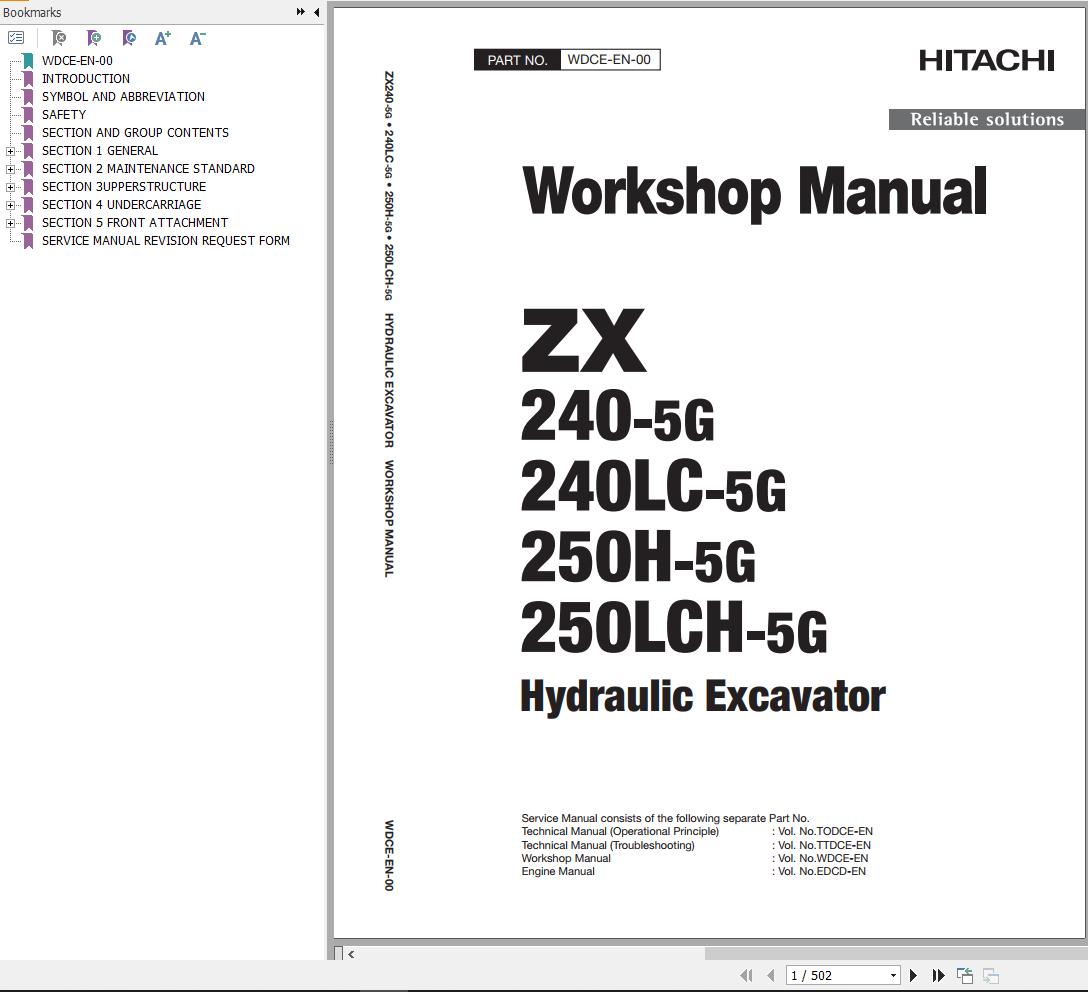Click the Bookmarks panel title
The height and width of the screenshot is (992, 1088).
pos(32,12)
